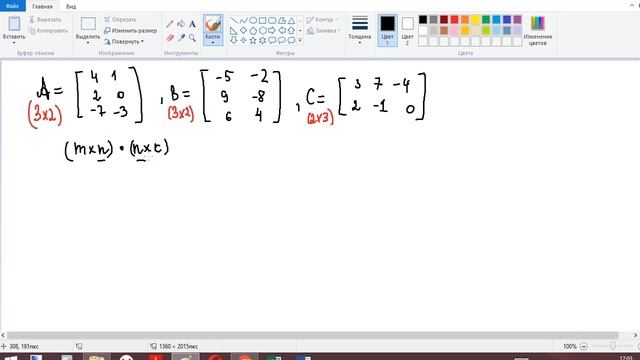Click the zoom slider handle

tap(612, 346)
